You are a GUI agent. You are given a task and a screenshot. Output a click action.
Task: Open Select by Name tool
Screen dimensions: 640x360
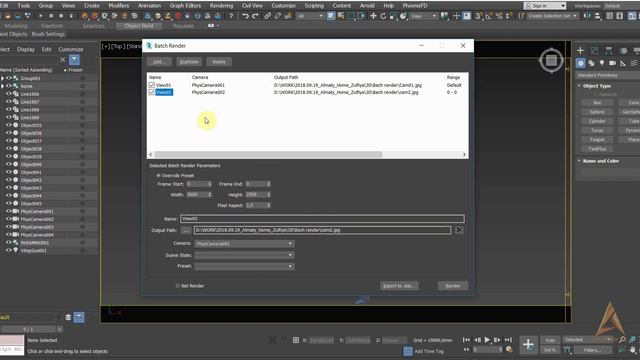[341, 16]
